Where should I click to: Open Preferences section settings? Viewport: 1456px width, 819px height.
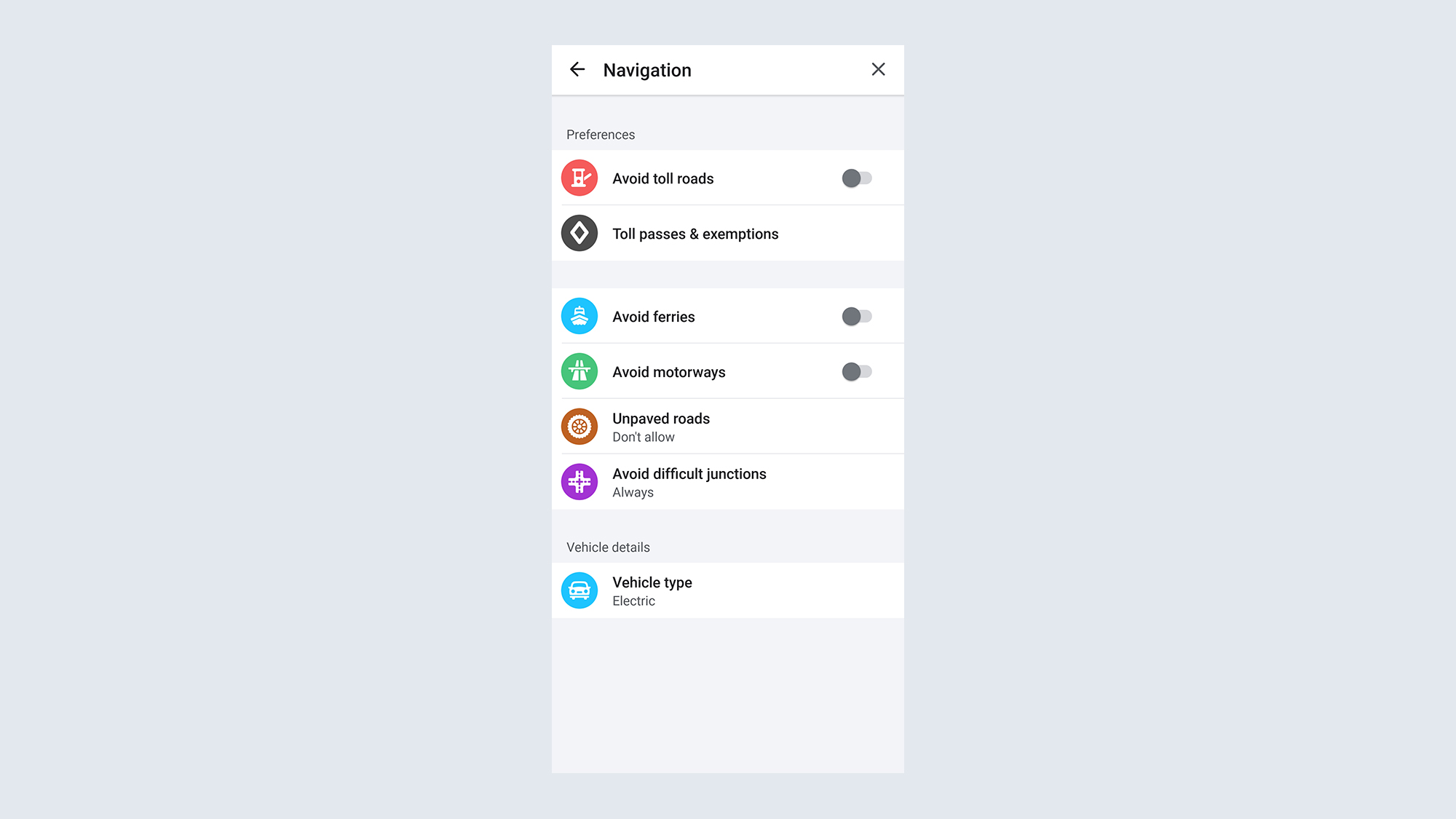tap(600, 134)
